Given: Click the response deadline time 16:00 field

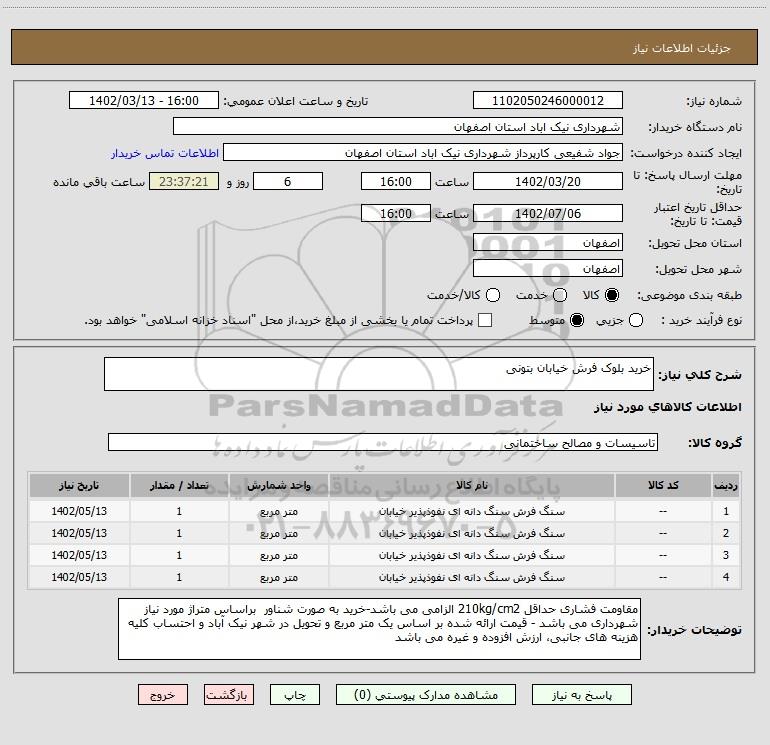Looking at the screenshot, I should (x=396, y=181).
